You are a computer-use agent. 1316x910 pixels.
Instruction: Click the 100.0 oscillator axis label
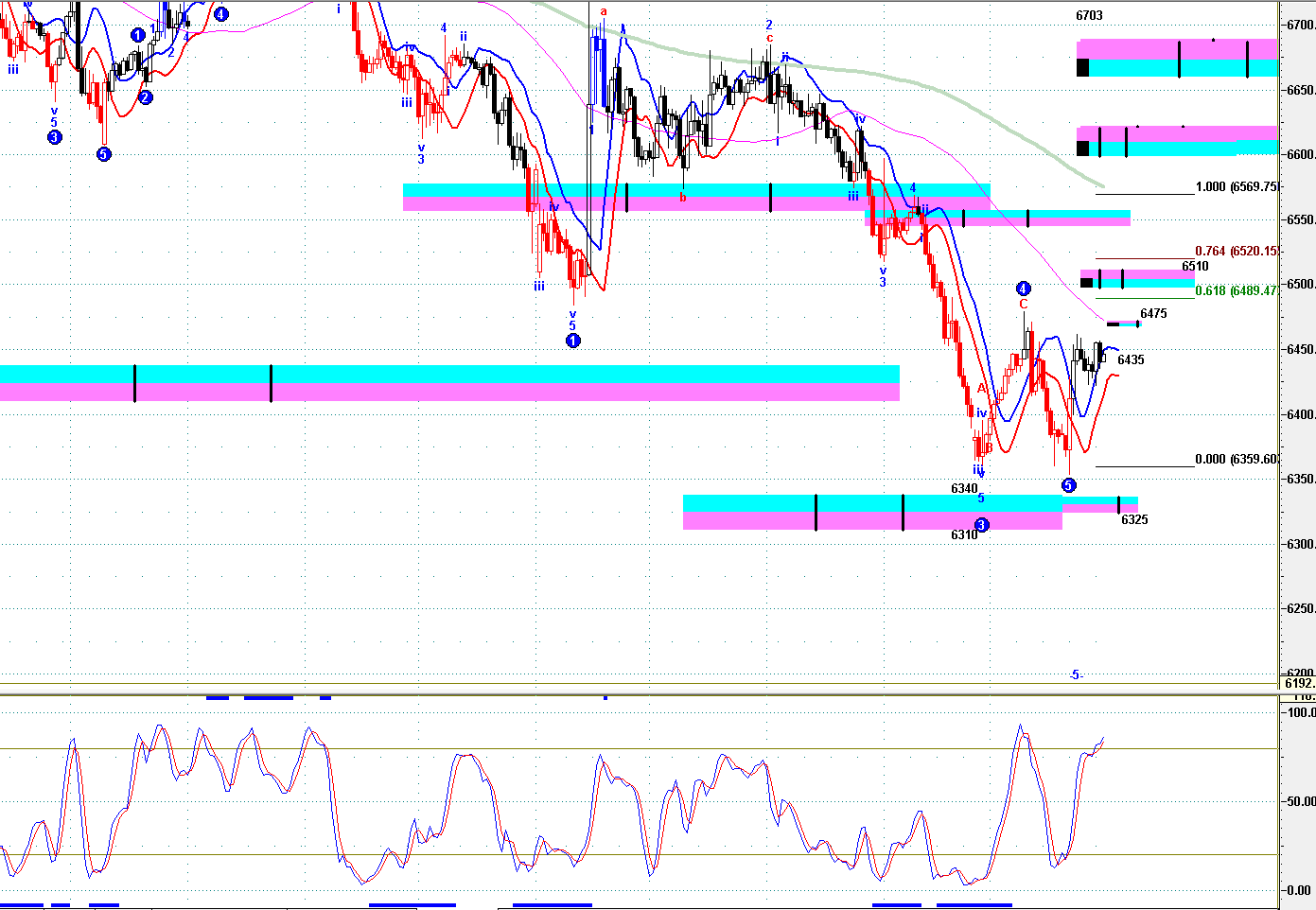[1300, 712]
